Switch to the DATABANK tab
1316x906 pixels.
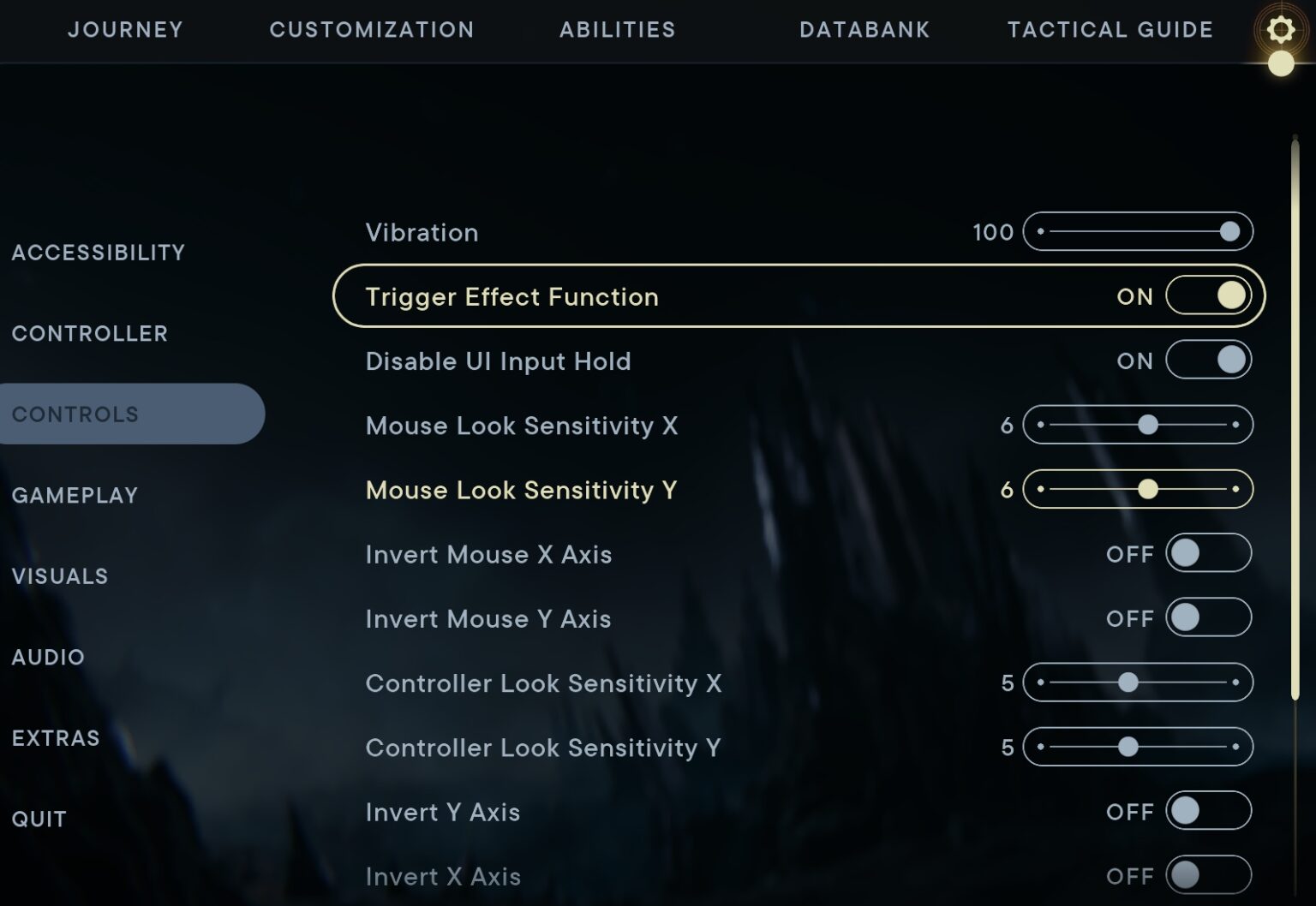pos(864,30)
